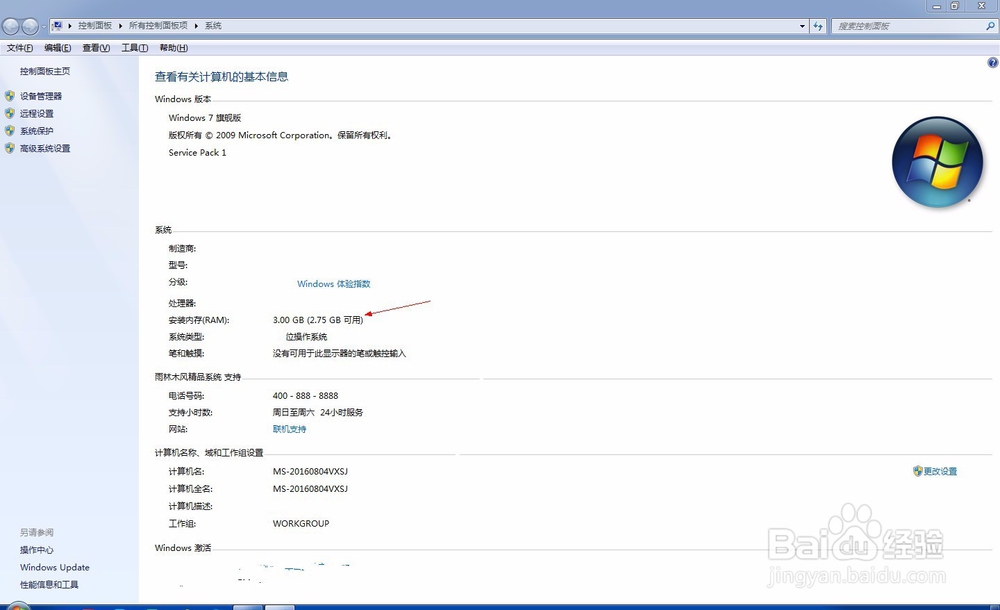Open the 联机支持 website link
The width and height of the screenshot is (1000, 610).
(x=290, y=429)
